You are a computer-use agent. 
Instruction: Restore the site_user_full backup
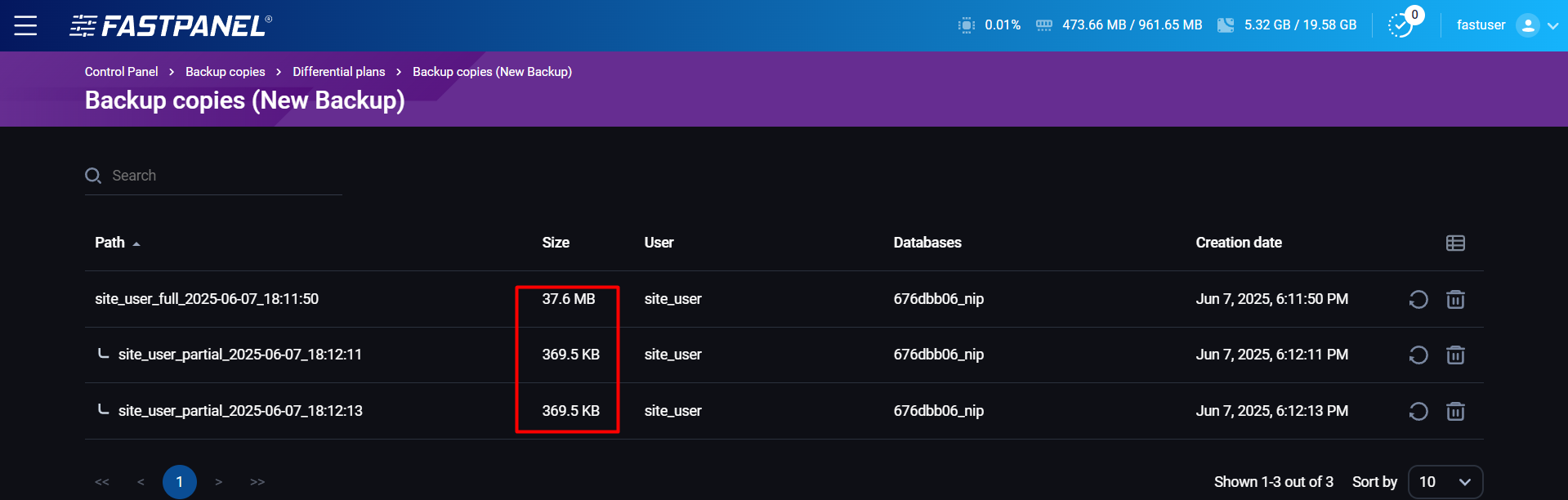(x=1418, y=300)
